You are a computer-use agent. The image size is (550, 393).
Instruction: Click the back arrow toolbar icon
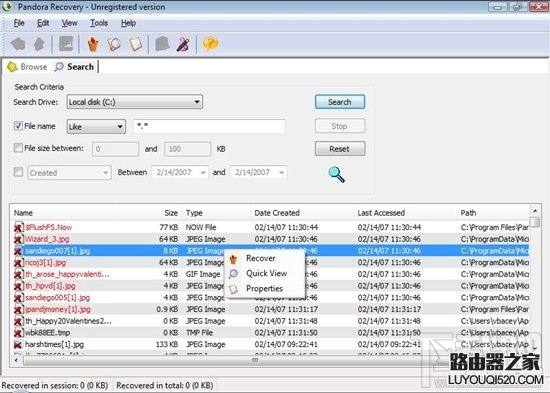click(18, 44)
